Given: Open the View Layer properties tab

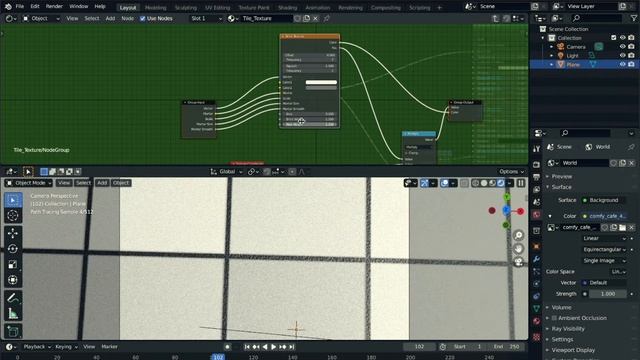Looking at the screenshot, I should [536, 189].
